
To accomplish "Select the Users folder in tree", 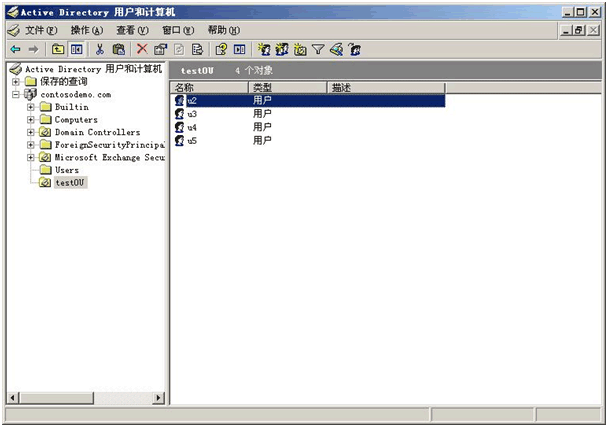I will (x=66, y=170).
